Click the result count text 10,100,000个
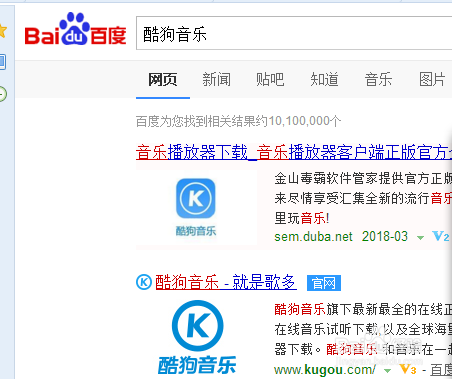 [x=305, y=121]
